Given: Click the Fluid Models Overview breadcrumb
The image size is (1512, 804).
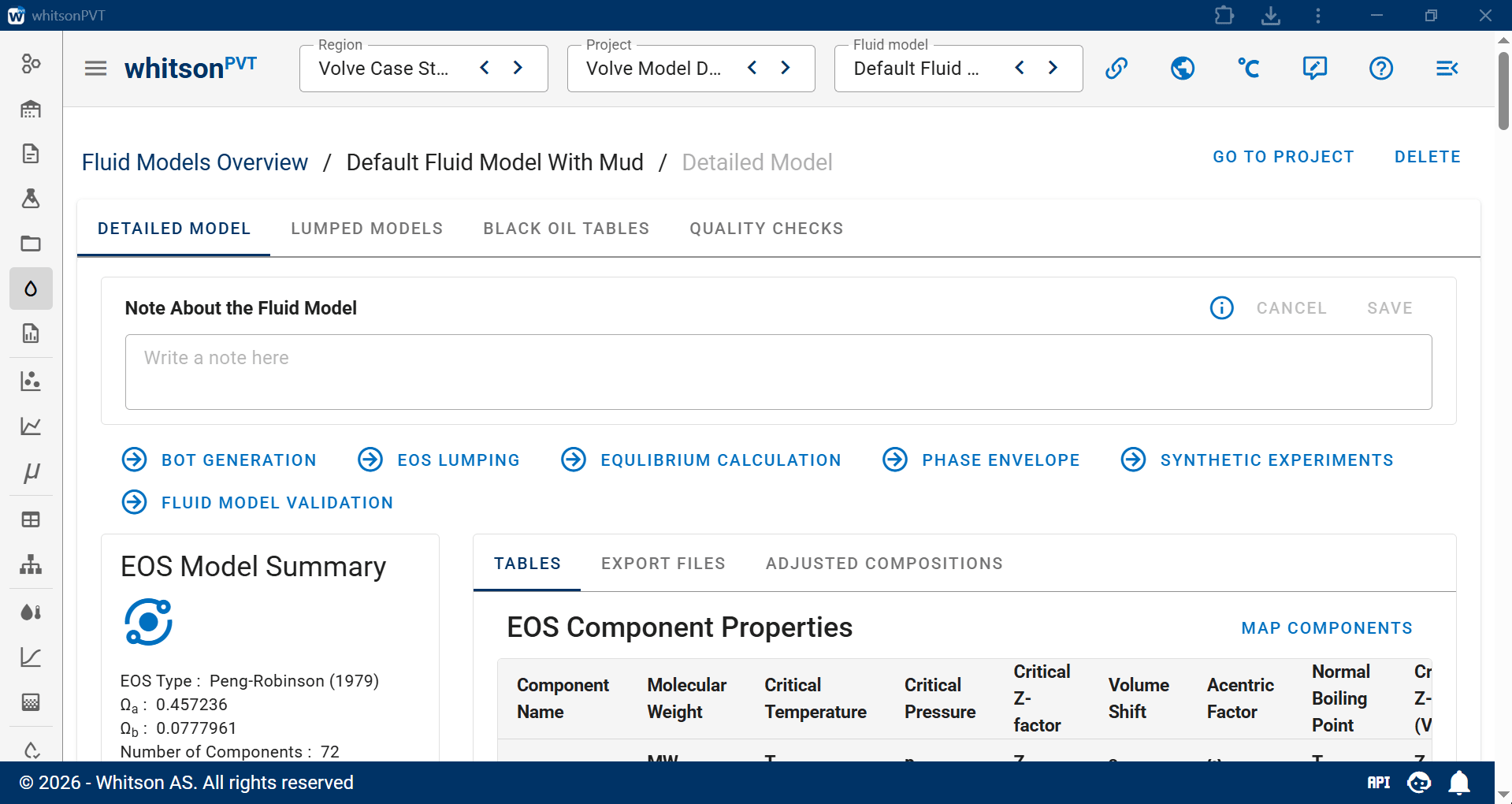Looking at the screenshot, I should pos(195,162).
